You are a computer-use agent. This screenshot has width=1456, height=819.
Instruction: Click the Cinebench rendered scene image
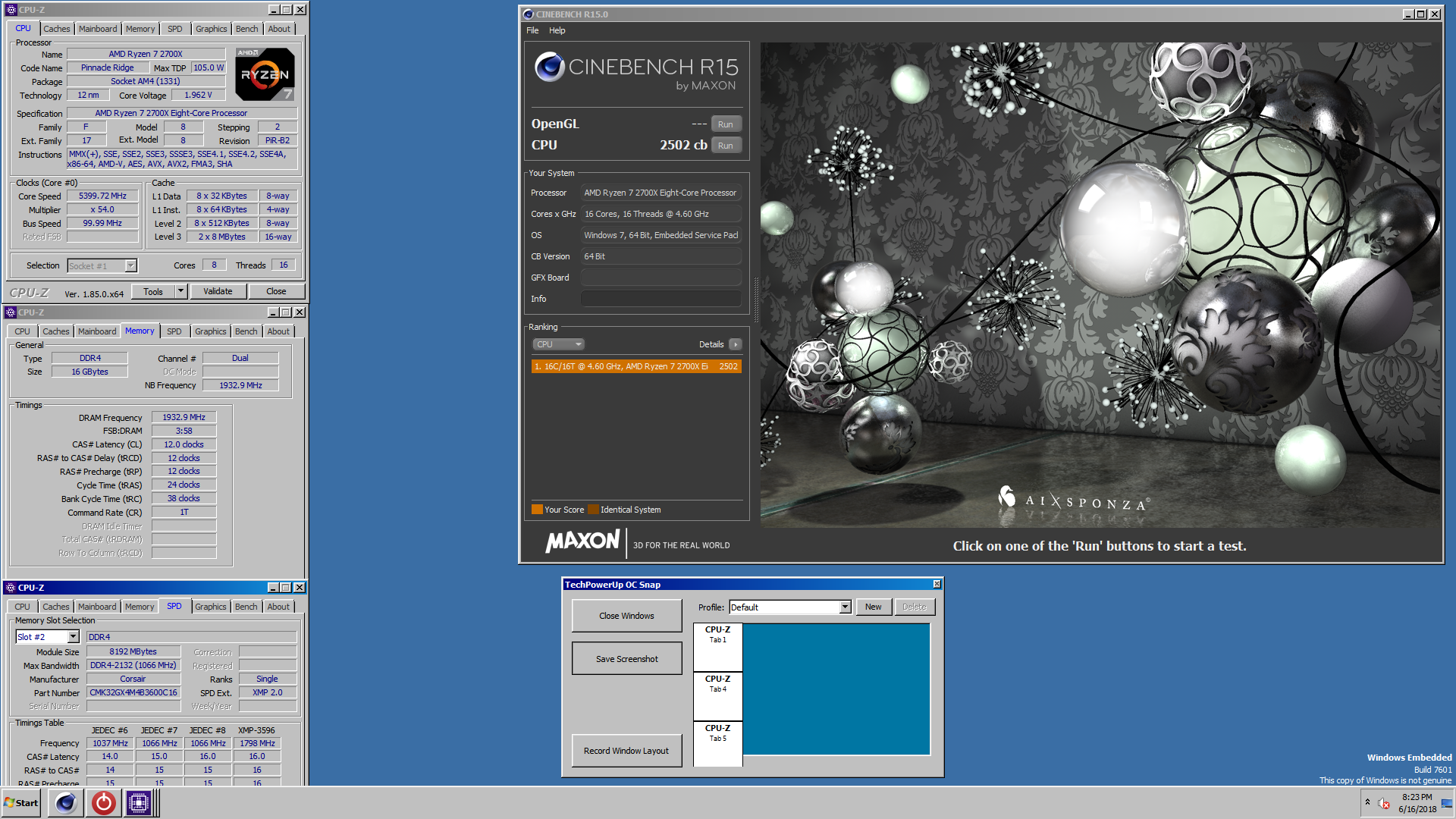tap(1100, 284)
